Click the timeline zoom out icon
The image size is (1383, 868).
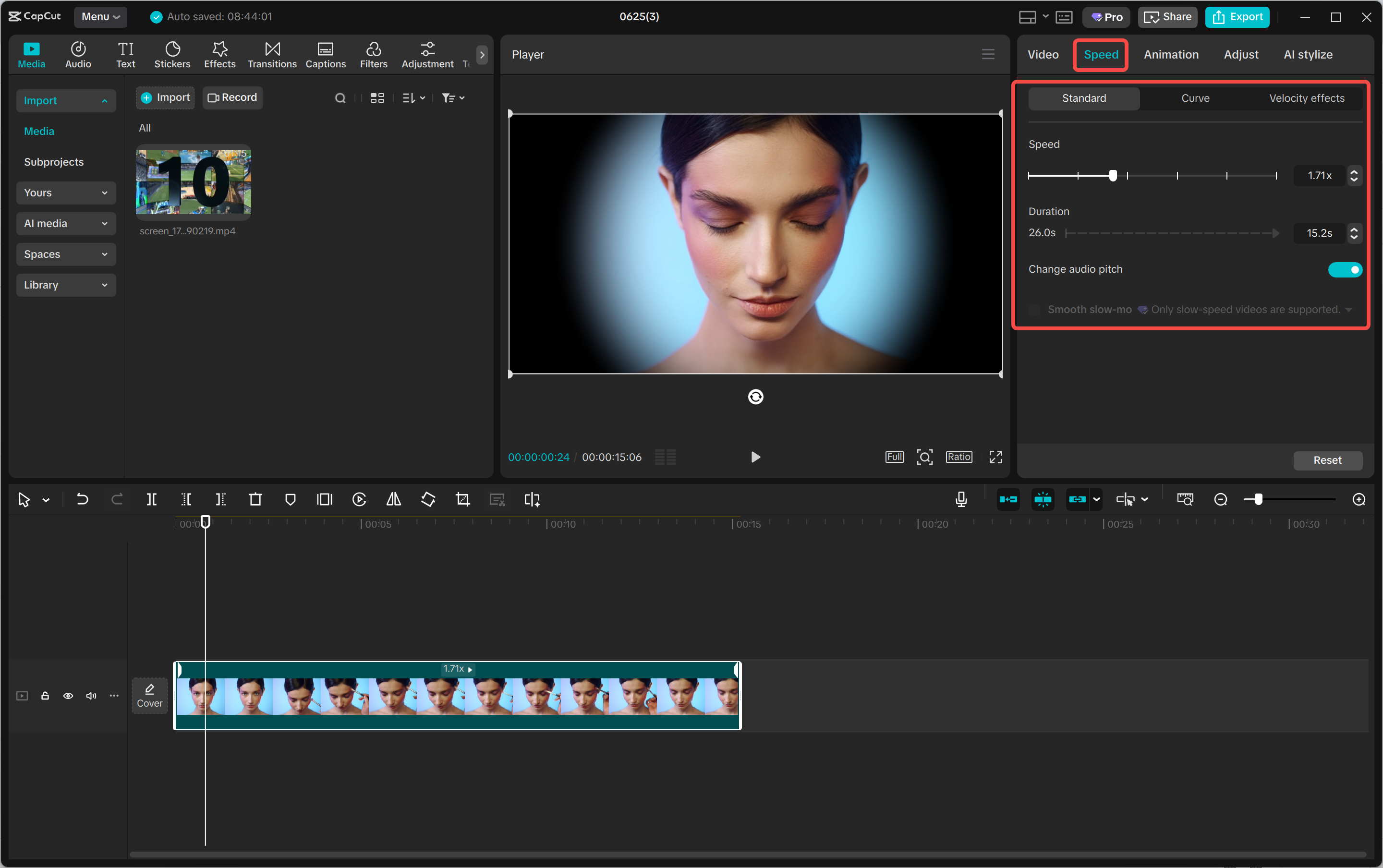pyautogui.click(x=1221, y=499)
